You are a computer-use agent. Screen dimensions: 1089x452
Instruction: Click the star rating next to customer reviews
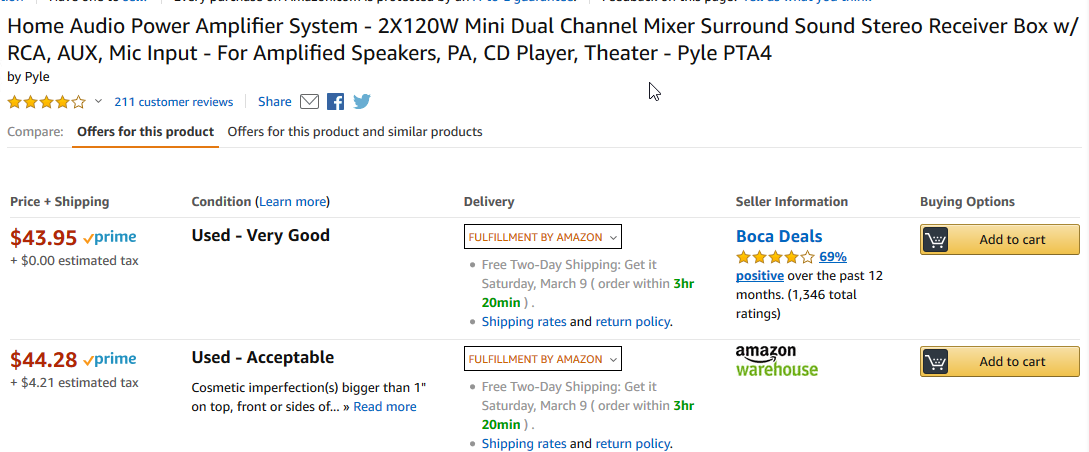[47, 102]
